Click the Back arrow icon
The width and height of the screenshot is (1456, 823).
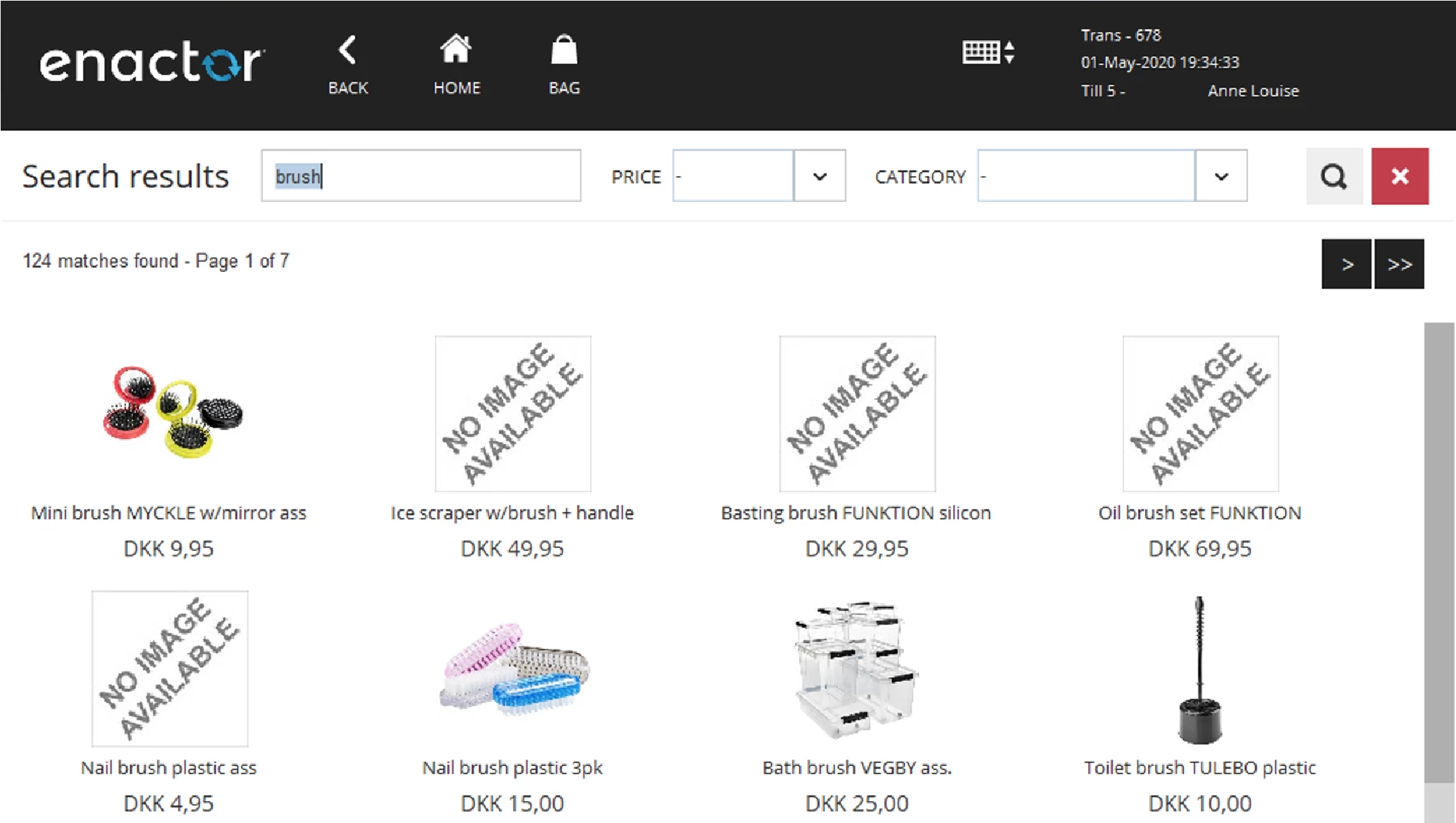tap(348, 51)
